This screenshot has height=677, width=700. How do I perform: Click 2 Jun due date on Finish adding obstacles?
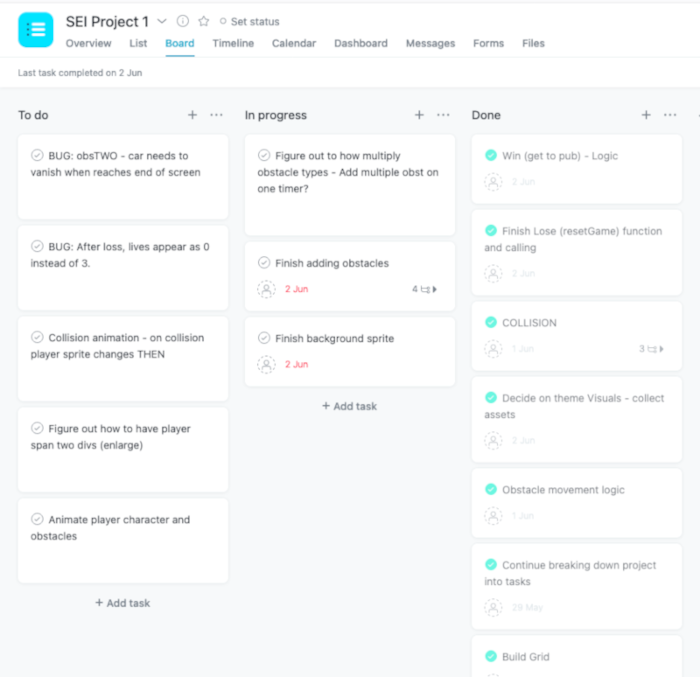(x=296, y=289)
